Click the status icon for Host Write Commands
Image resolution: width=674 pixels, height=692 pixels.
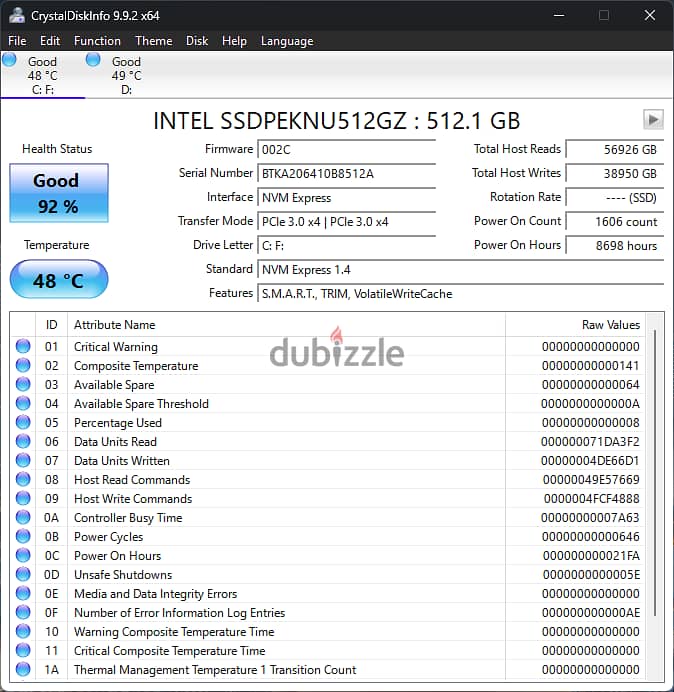(23, 498)
